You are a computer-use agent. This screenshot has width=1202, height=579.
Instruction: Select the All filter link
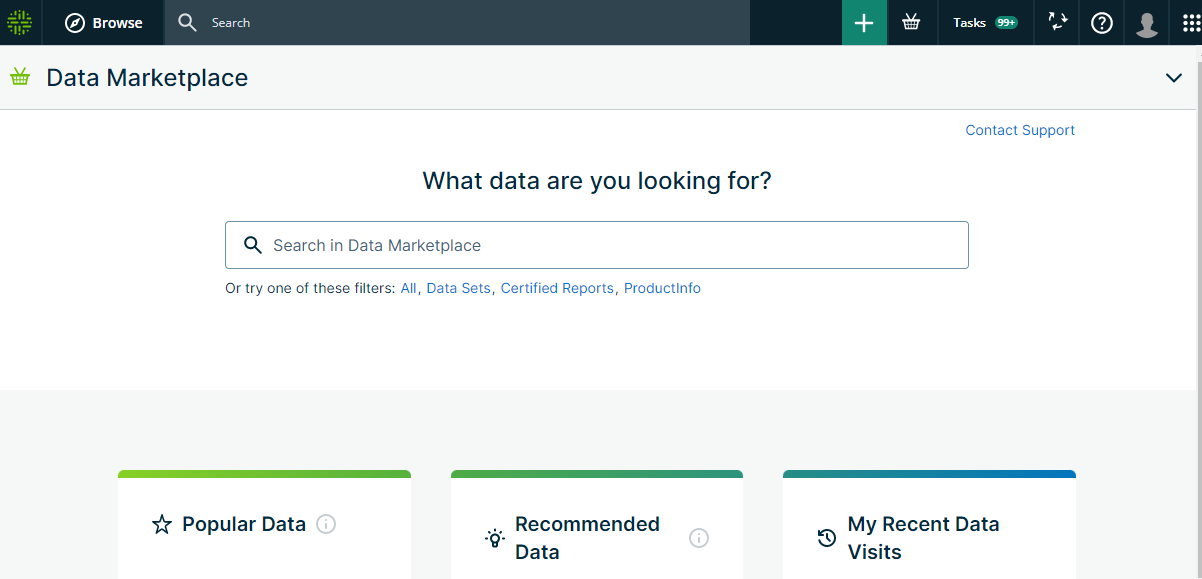click(x=408, y=288)
